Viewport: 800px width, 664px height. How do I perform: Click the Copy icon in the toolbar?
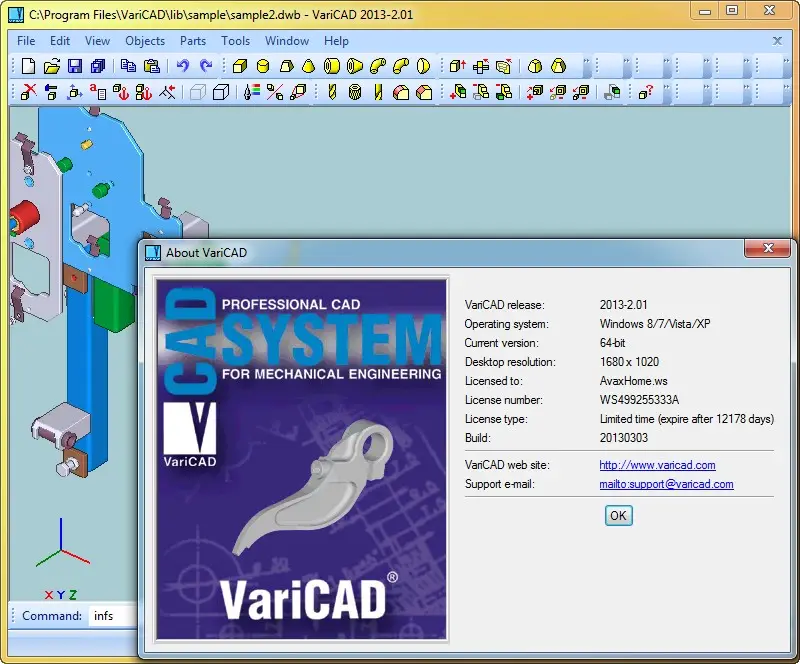(128, 66)
